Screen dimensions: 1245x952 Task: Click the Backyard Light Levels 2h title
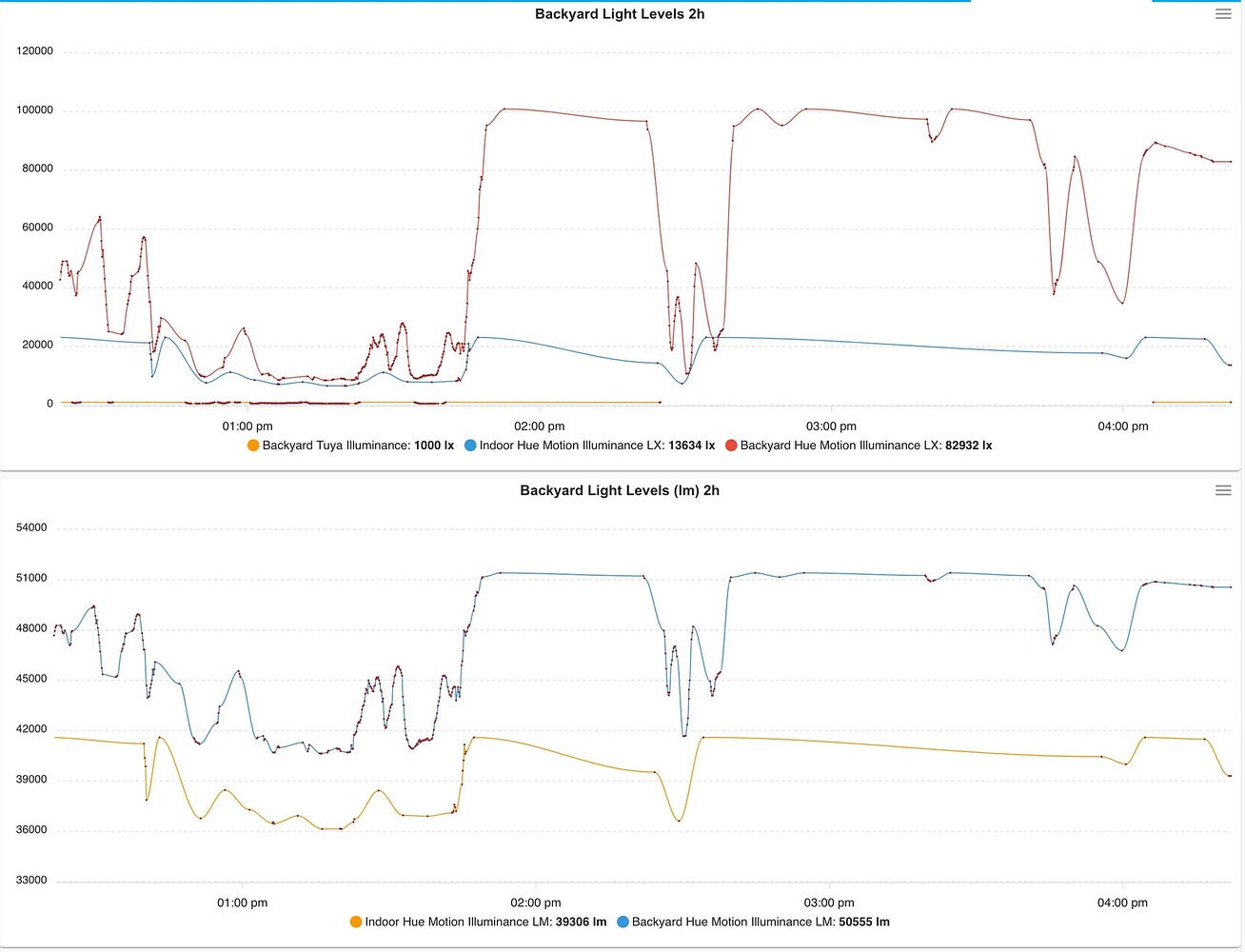[x=620, y=14]
